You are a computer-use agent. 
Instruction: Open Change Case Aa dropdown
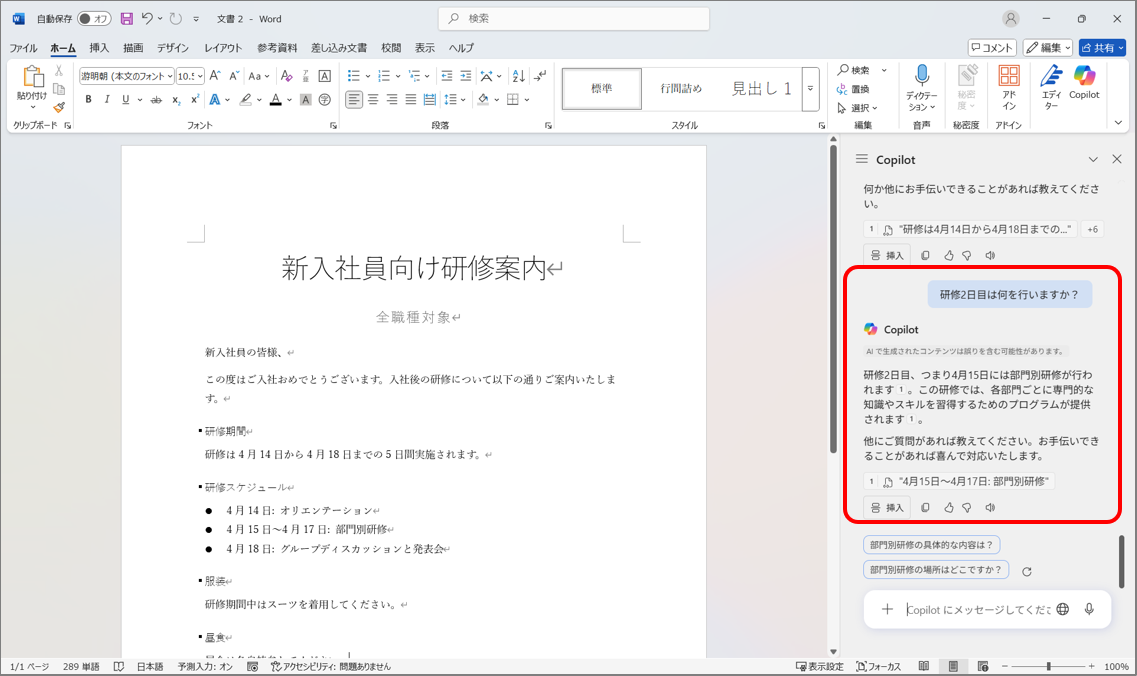pos(258,75)
